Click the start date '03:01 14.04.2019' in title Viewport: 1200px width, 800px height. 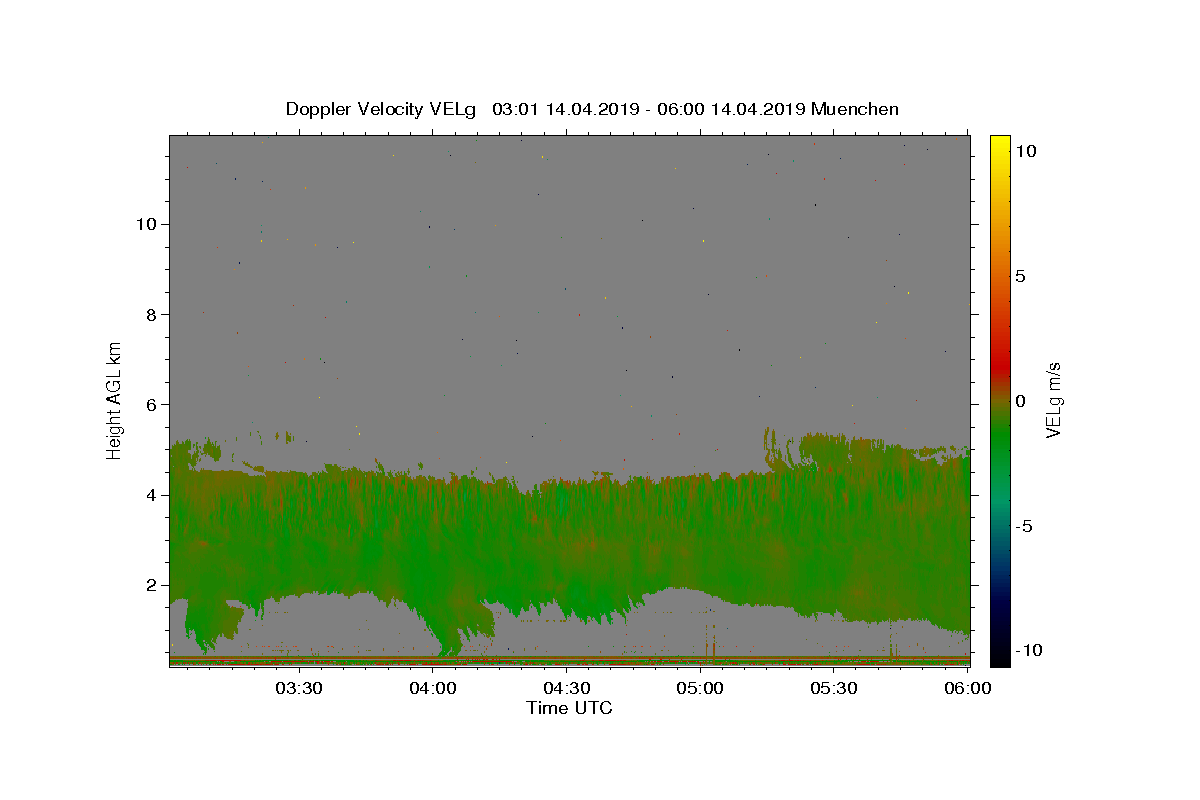click(566, 109)
